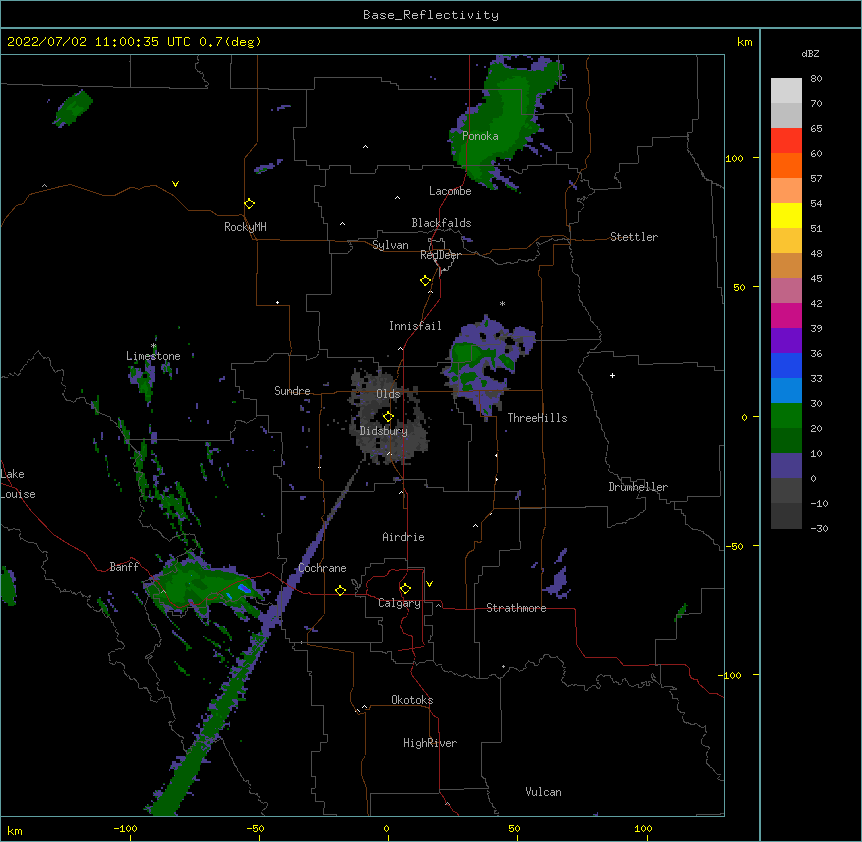Click the Banff label
This screenshot has height=842, width=862.
pos(124,567)
